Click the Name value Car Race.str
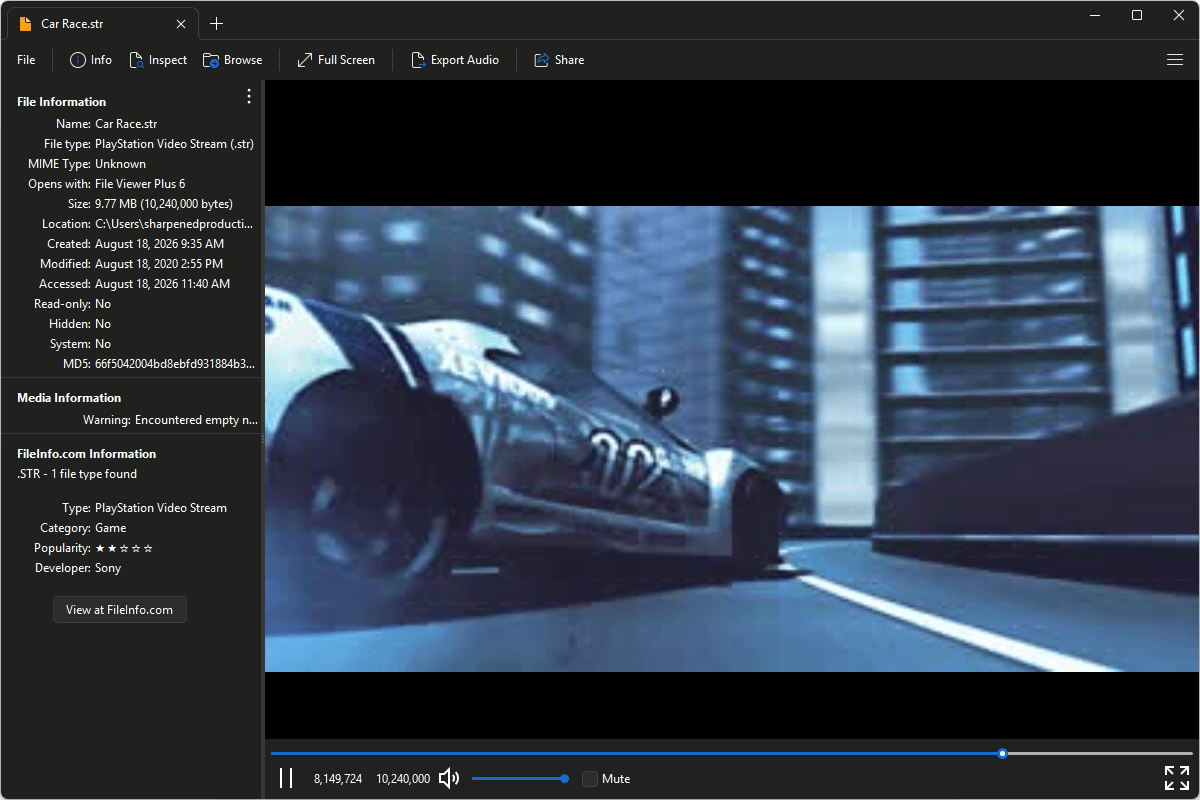 pos(126,124)
